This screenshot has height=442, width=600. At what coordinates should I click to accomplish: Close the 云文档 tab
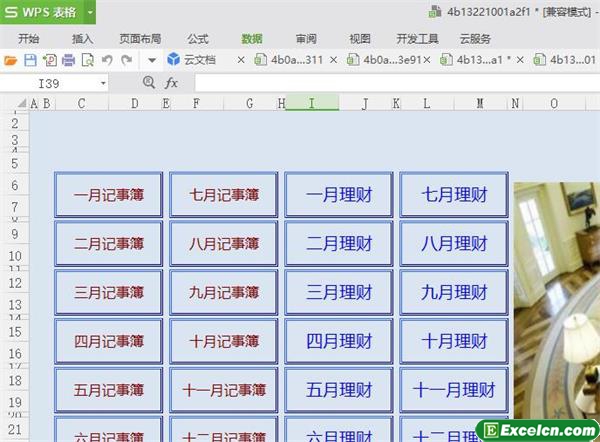tap(241, 60)
